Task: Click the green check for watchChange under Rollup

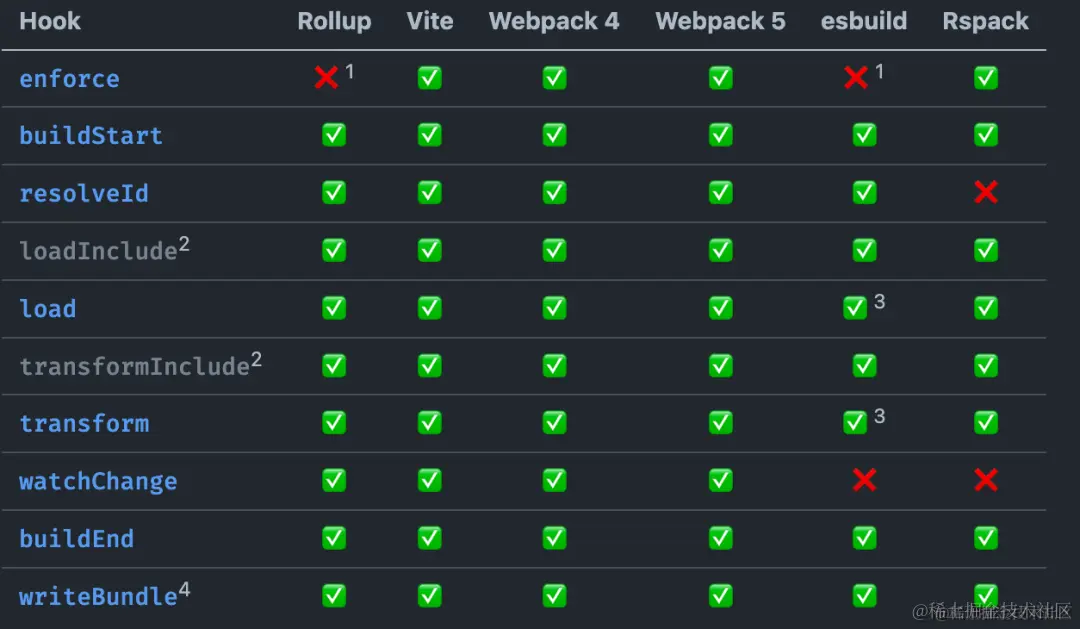Action: (x=334, y=480)
